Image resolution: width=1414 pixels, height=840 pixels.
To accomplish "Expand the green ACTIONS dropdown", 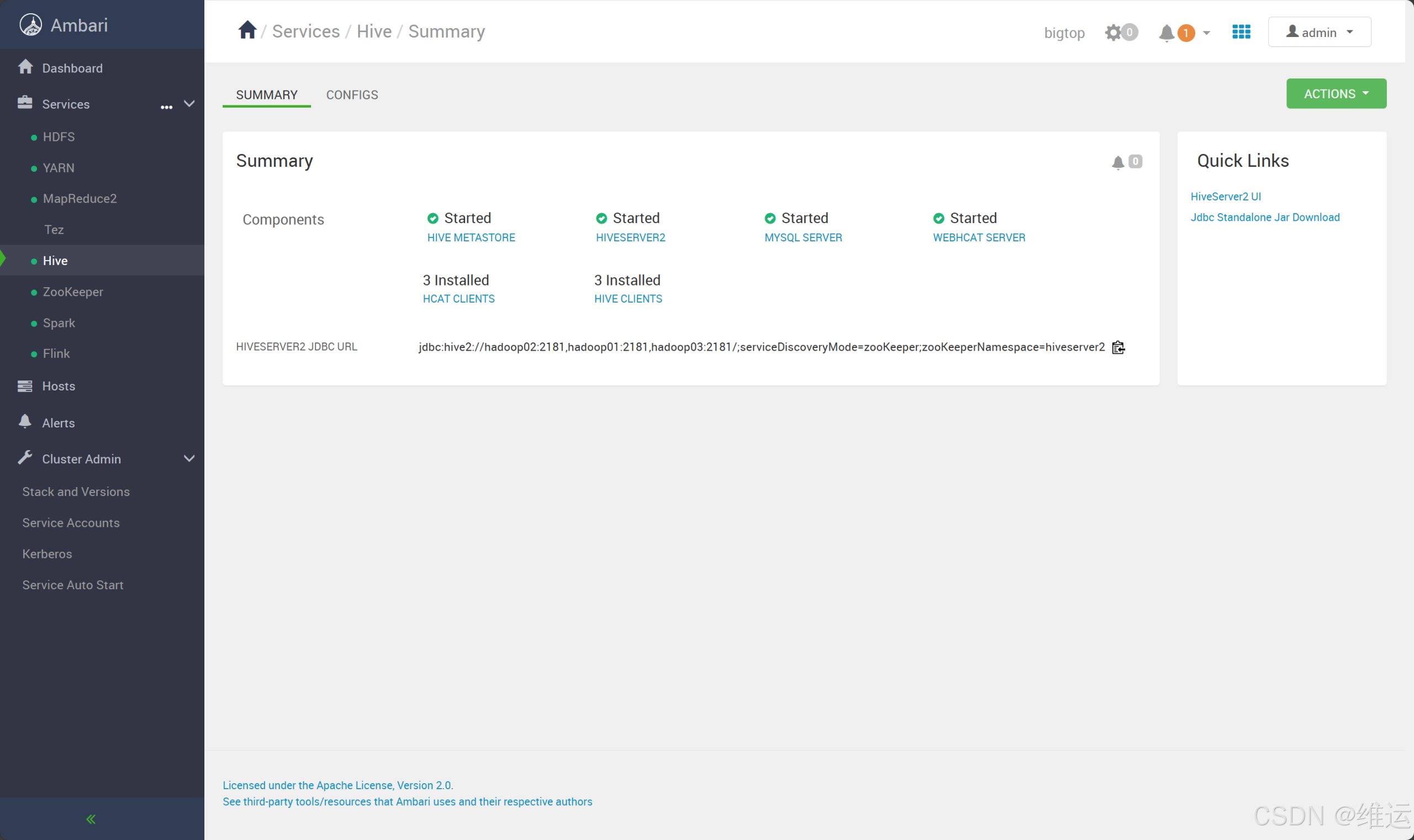I will point(1336,93).
